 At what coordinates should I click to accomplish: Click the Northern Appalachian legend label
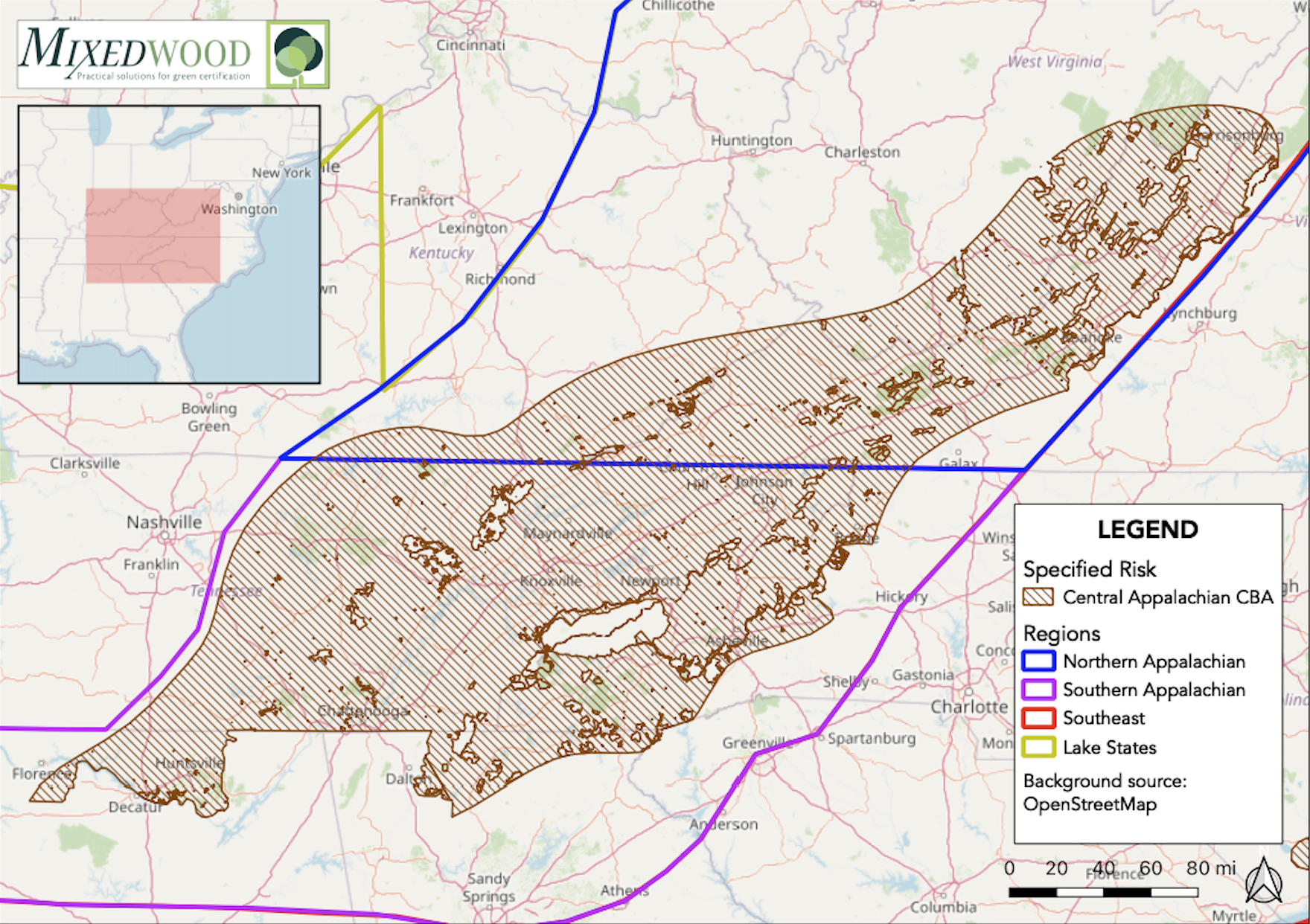(x=1154, y=661)
